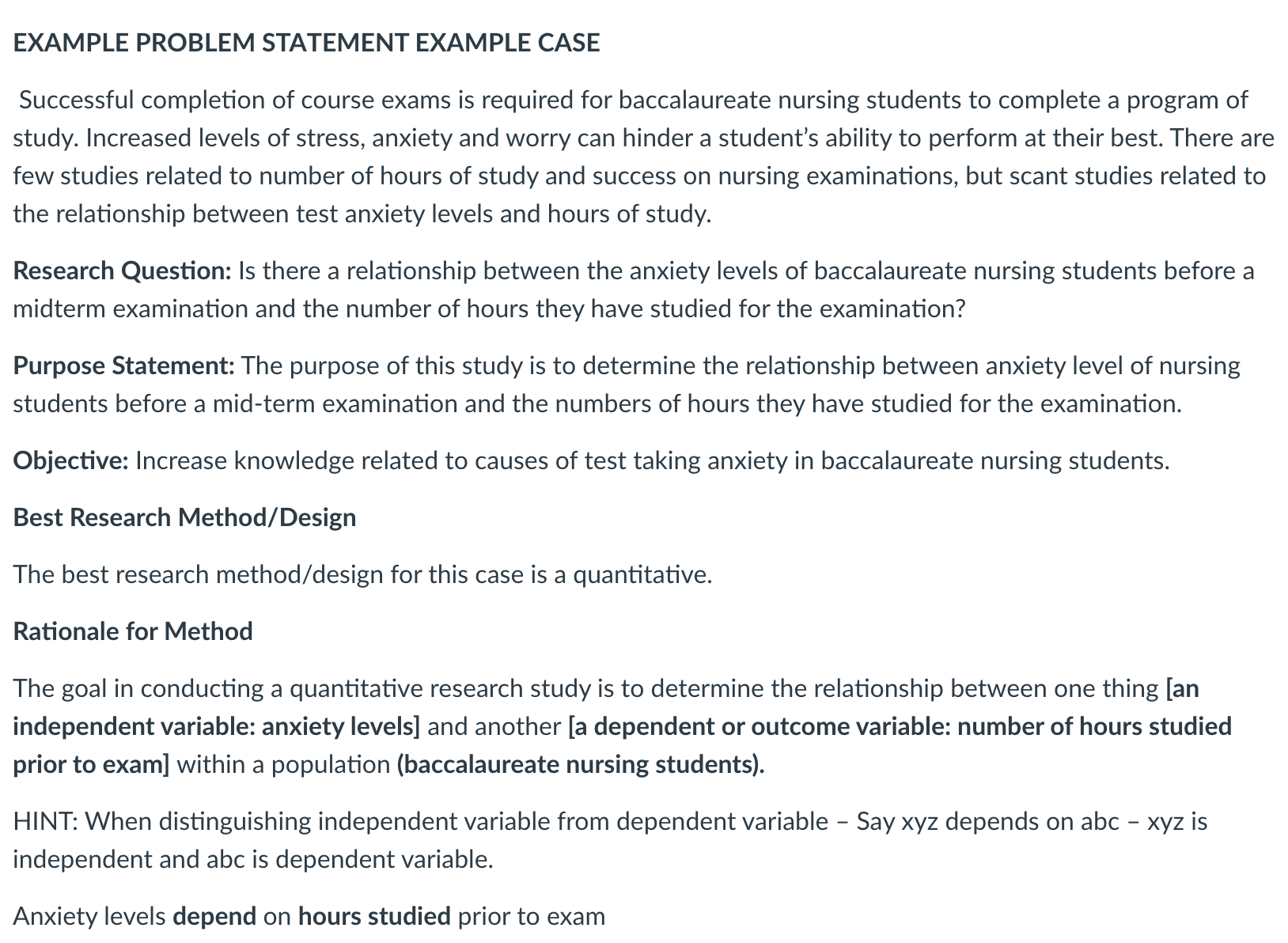Click the bold Objective label
This screenshot has height=943, width=1288.
70,461
